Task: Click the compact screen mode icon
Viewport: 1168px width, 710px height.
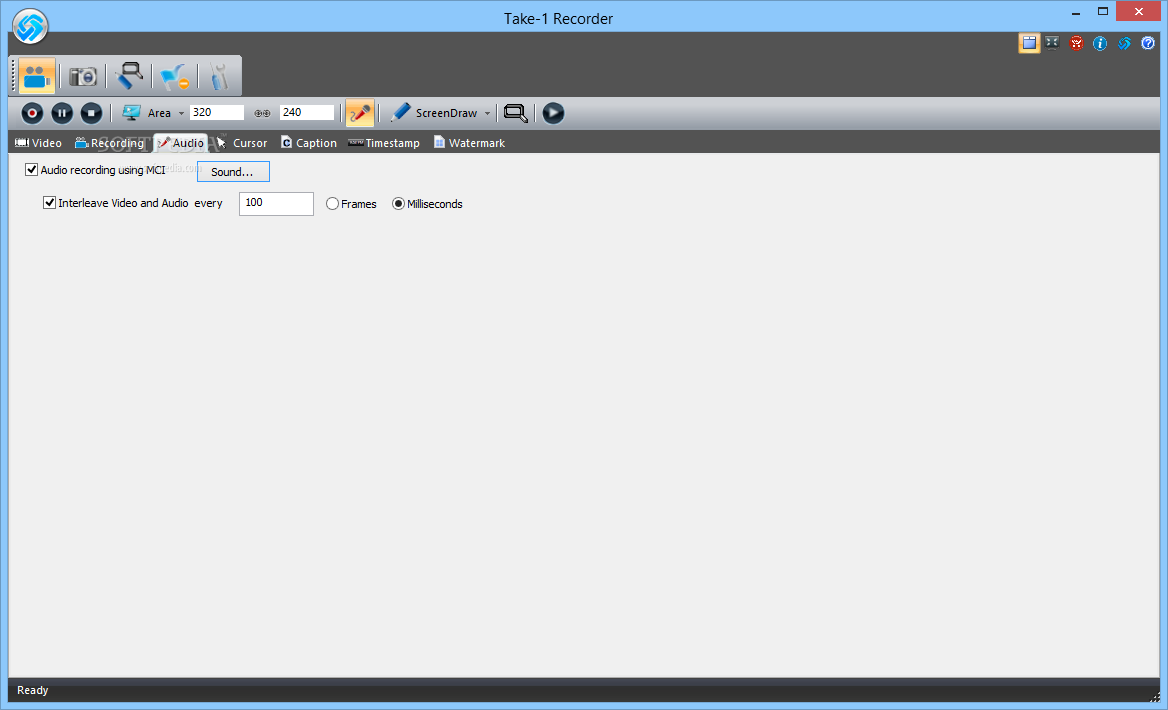Action: [x=1052, y=43]
